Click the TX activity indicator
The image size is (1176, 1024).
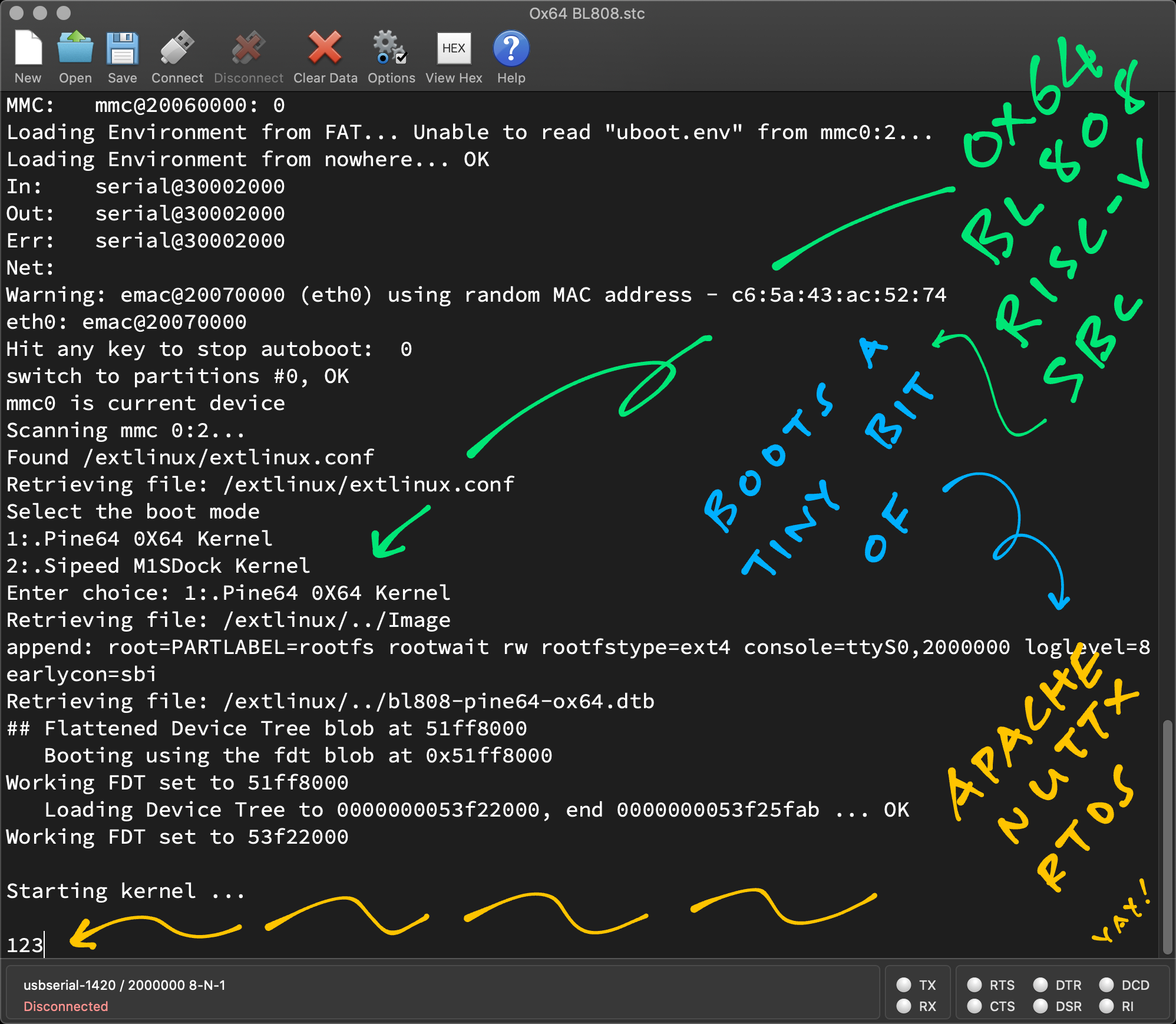[x=904, y=985]
